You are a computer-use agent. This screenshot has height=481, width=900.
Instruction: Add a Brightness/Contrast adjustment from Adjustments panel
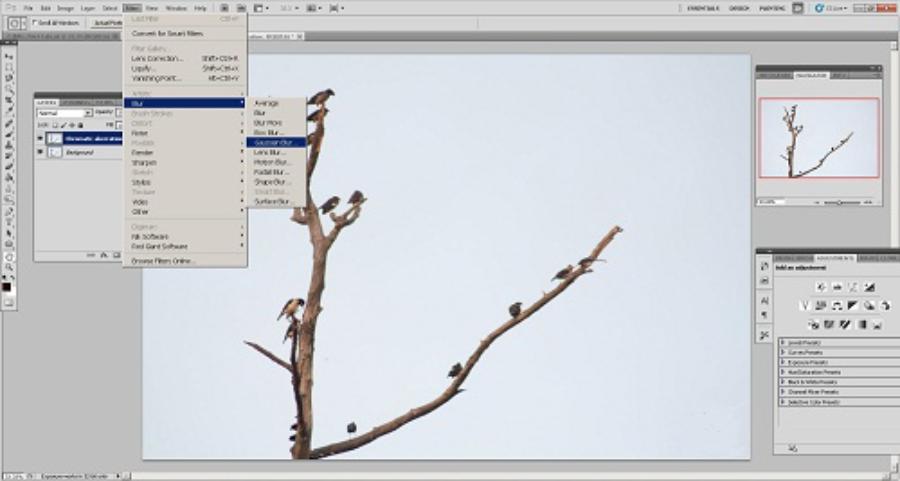coord(820,287)
